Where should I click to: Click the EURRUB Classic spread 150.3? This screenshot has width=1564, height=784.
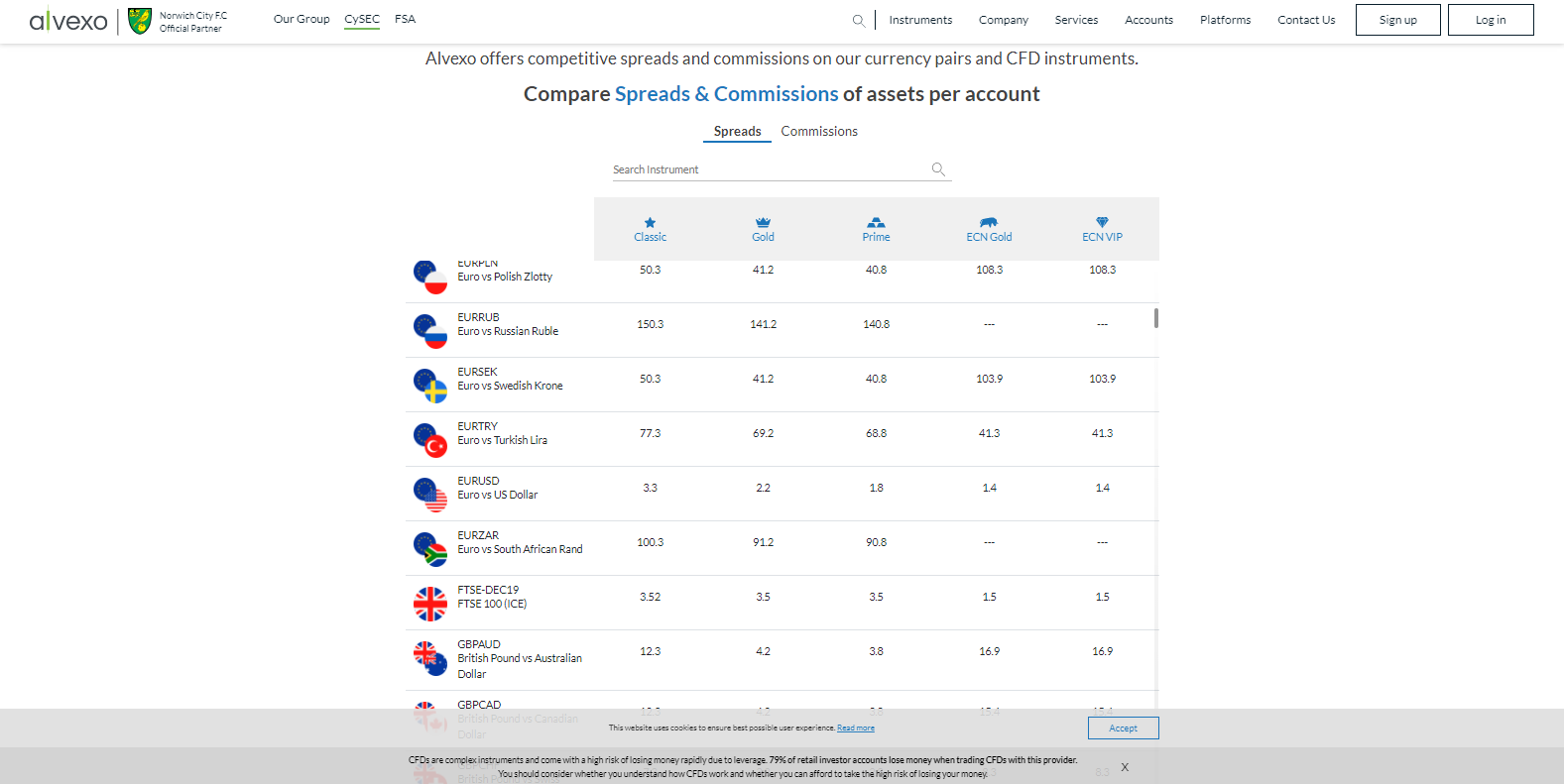pyautogui.click(x=651, y=324)
